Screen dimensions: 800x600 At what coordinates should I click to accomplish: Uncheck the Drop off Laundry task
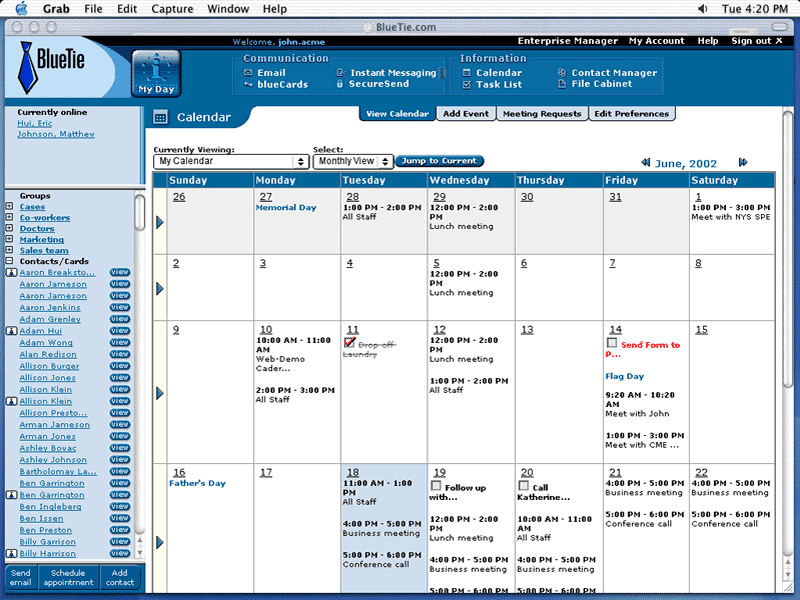349,342
